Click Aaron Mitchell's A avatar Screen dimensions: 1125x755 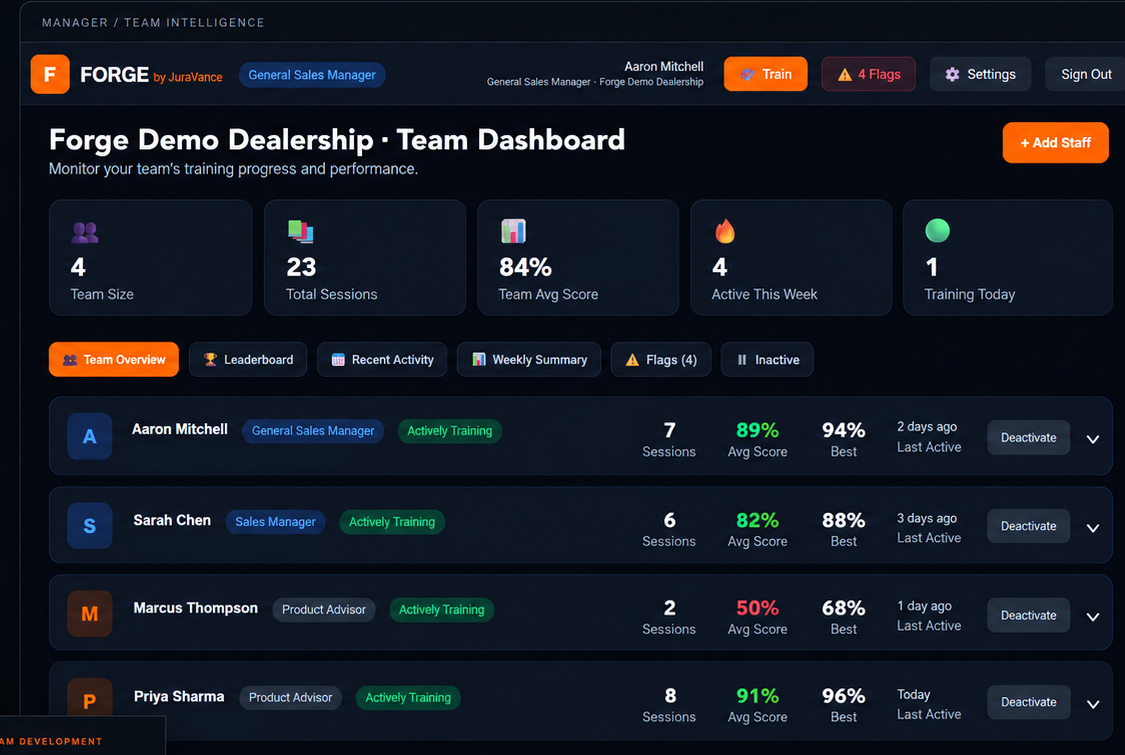pos(90,436)
